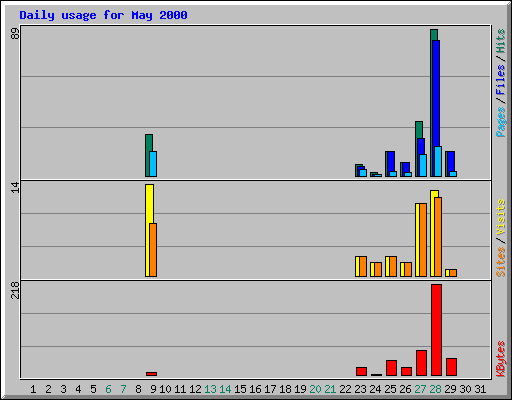512x400 pixels.
Task: Select day "9" on the date axis
Action: tap(153, 389)
